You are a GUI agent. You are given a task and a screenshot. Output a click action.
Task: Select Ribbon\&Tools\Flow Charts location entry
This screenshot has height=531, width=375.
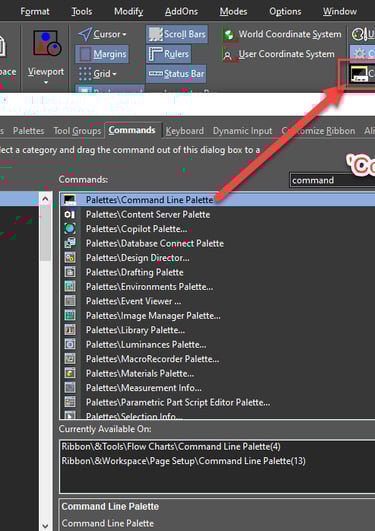click(171, 447)
